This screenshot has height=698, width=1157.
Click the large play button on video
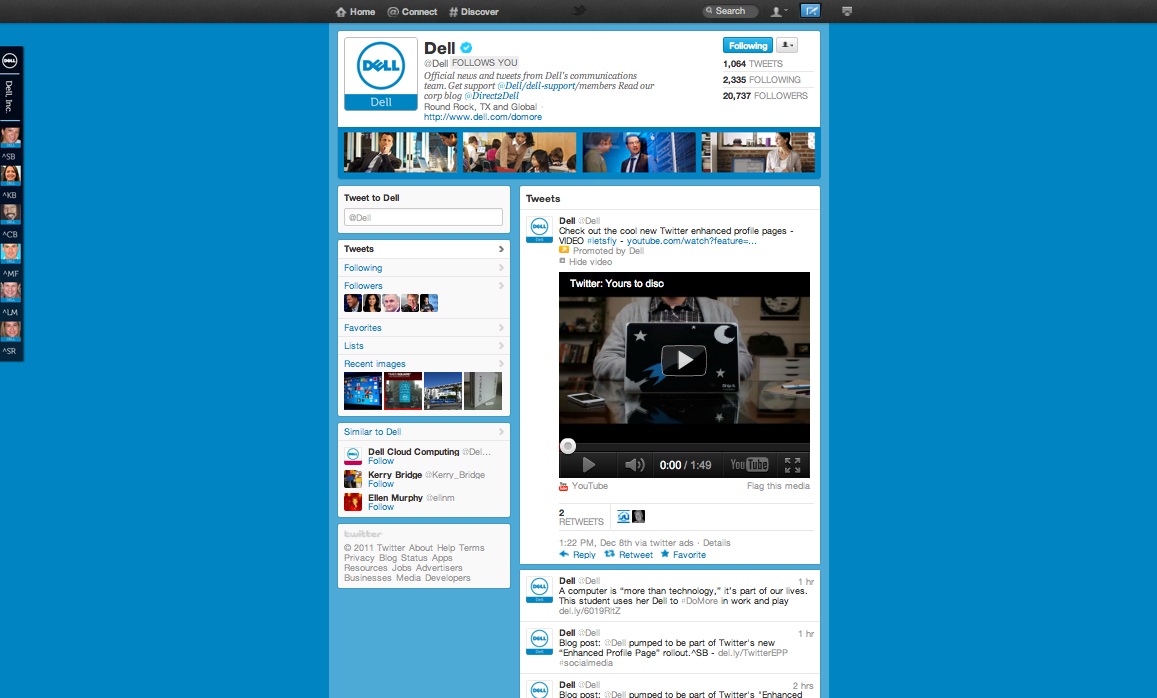point(684,360)
